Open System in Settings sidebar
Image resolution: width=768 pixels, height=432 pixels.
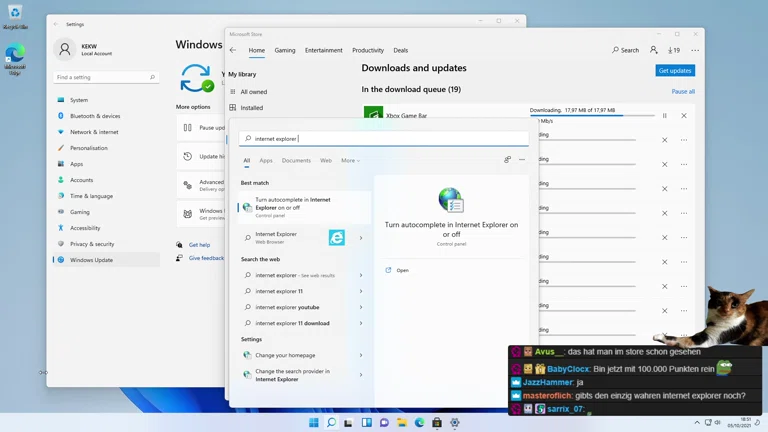click(106, 100)
